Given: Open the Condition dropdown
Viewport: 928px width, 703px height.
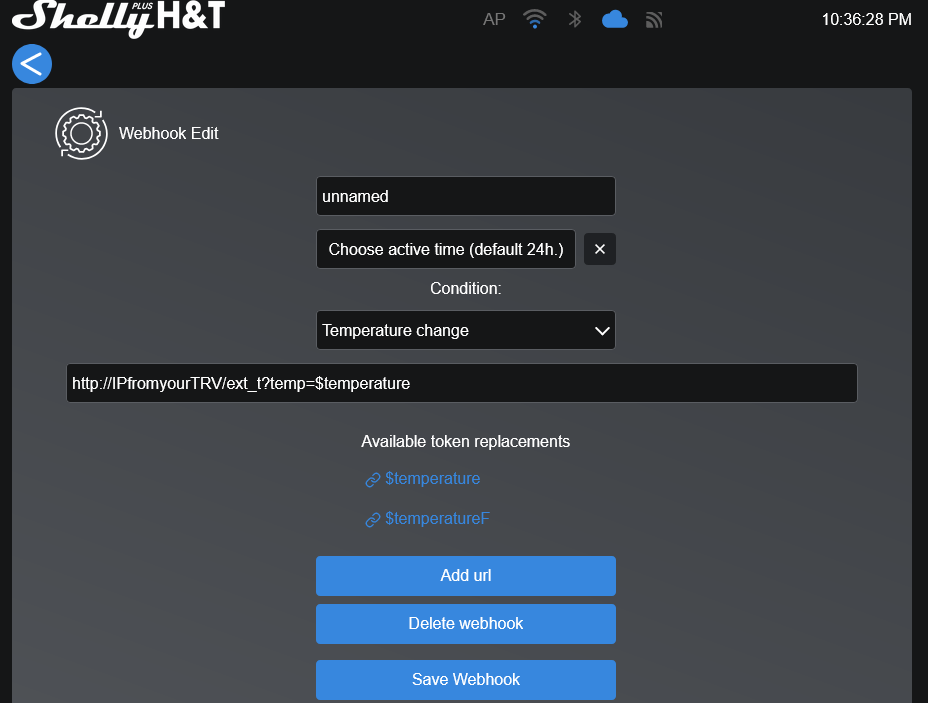Looking at the screenshot, I should [466, 330].
